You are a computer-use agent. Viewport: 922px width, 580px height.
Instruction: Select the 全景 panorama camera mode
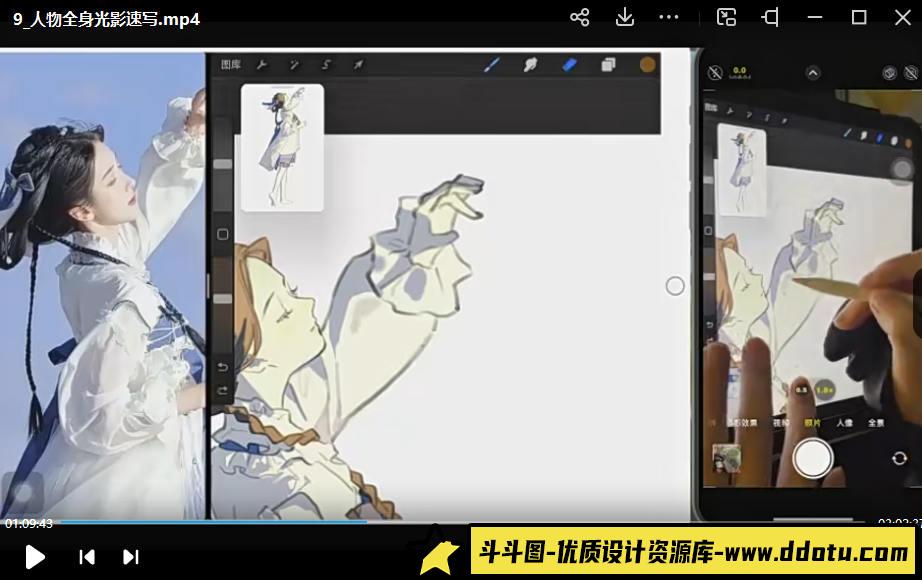tap(876, 423)
